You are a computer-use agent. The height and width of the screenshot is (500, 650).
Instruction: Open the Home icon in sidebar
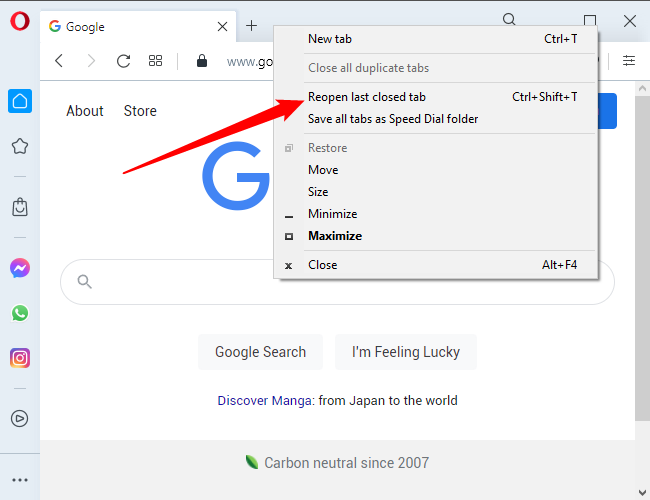point(19,101)
